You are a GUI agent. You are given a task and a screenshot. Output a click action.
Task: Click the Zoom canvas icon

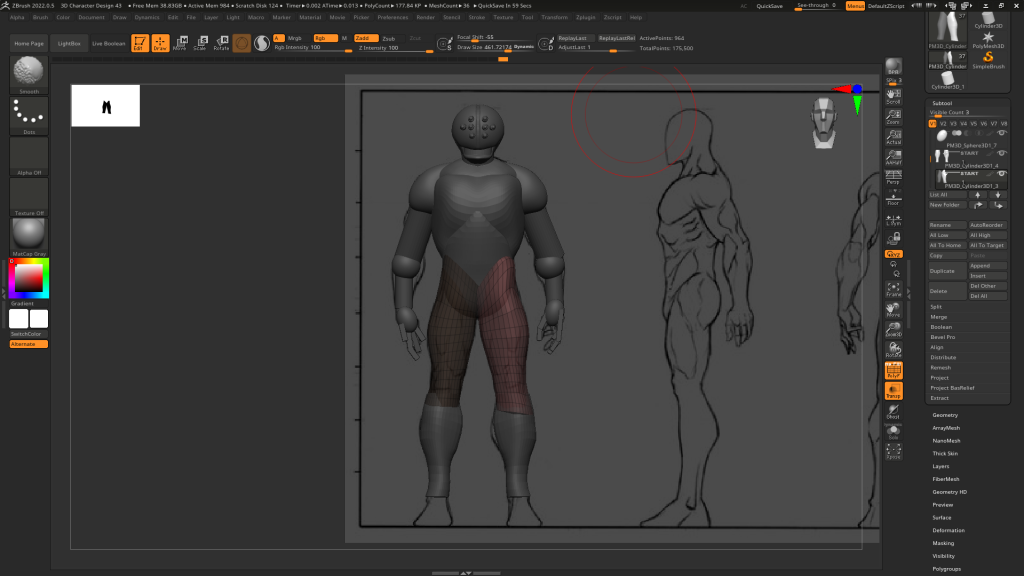[893, 118]
